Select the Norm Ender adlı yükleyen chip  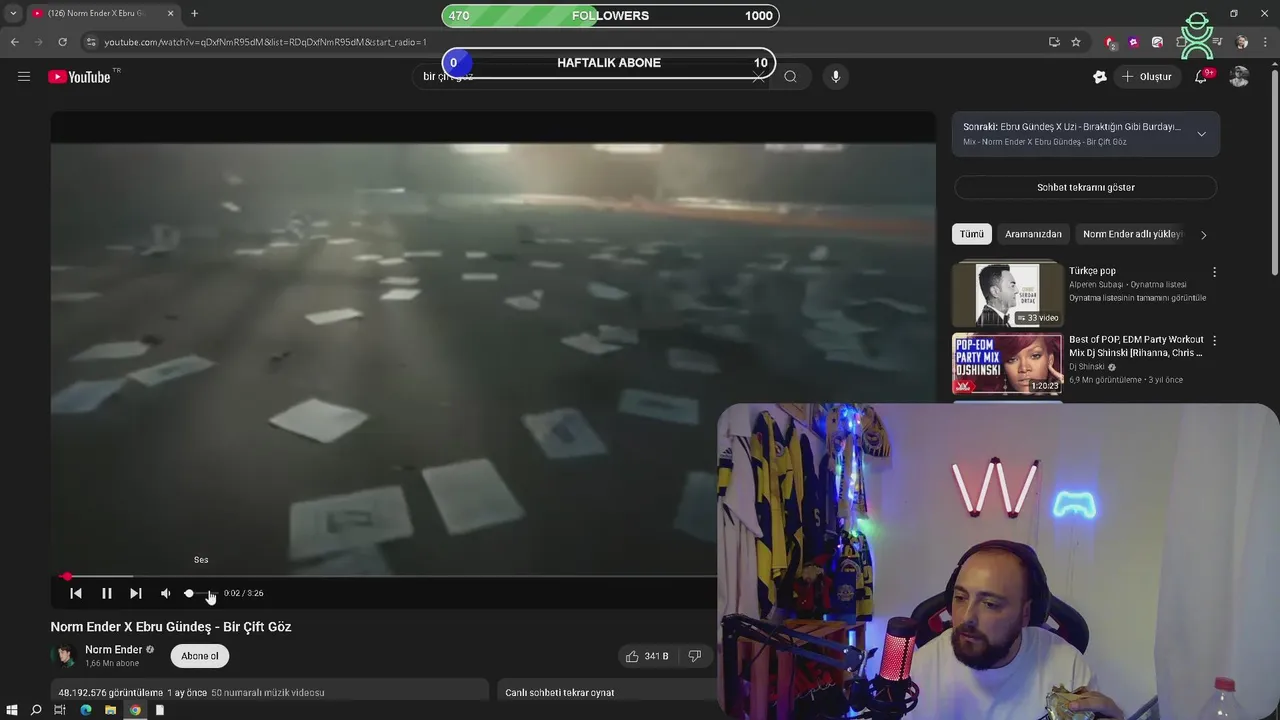(x=1132, y=234)
